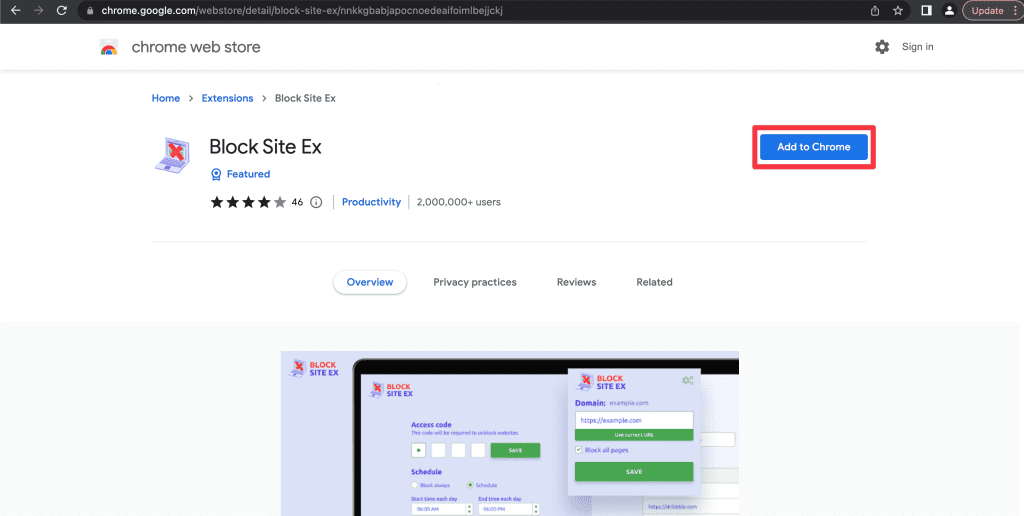Open the Reviews tab
Screen dimensions: 1024x516
click(577, 282)
